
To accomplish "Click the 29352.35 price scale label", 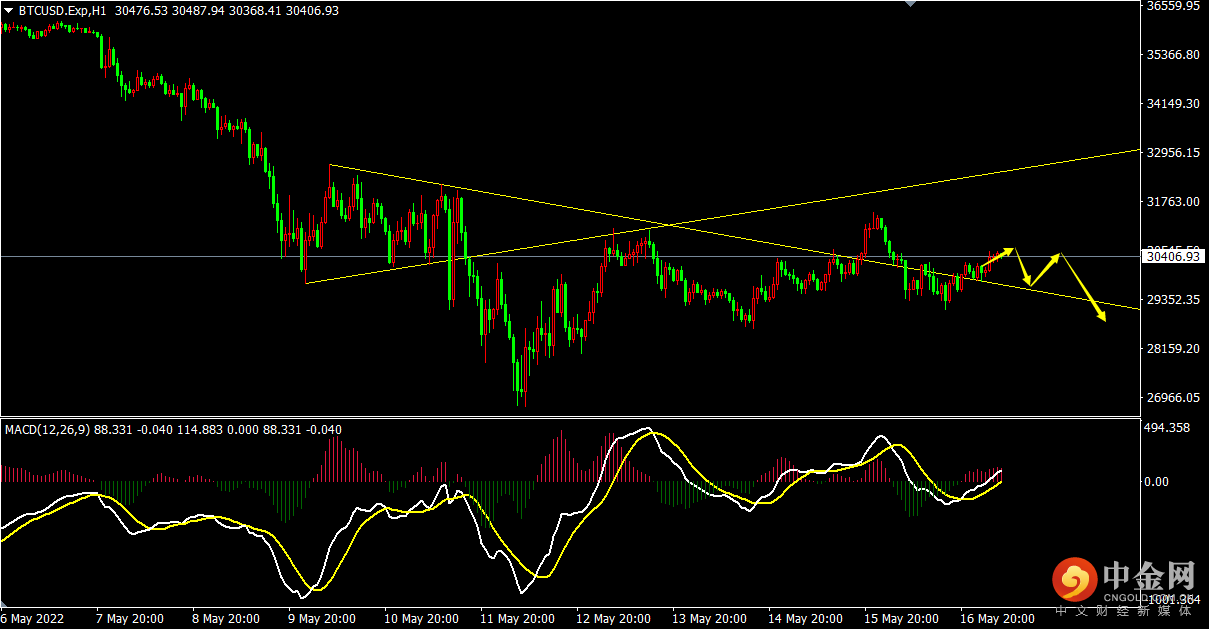I will (1172, 300).
